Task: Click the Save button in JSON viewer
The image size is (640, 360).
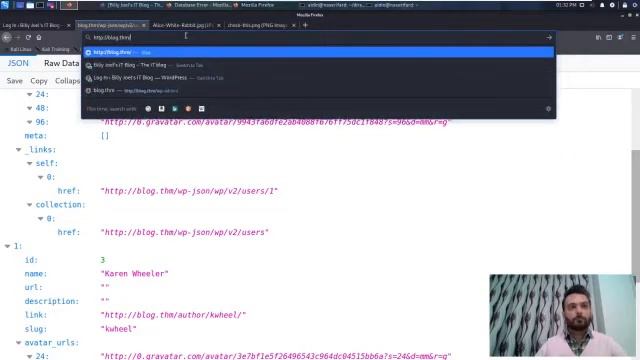Action: pyautogui.click(x=15, y=81)
